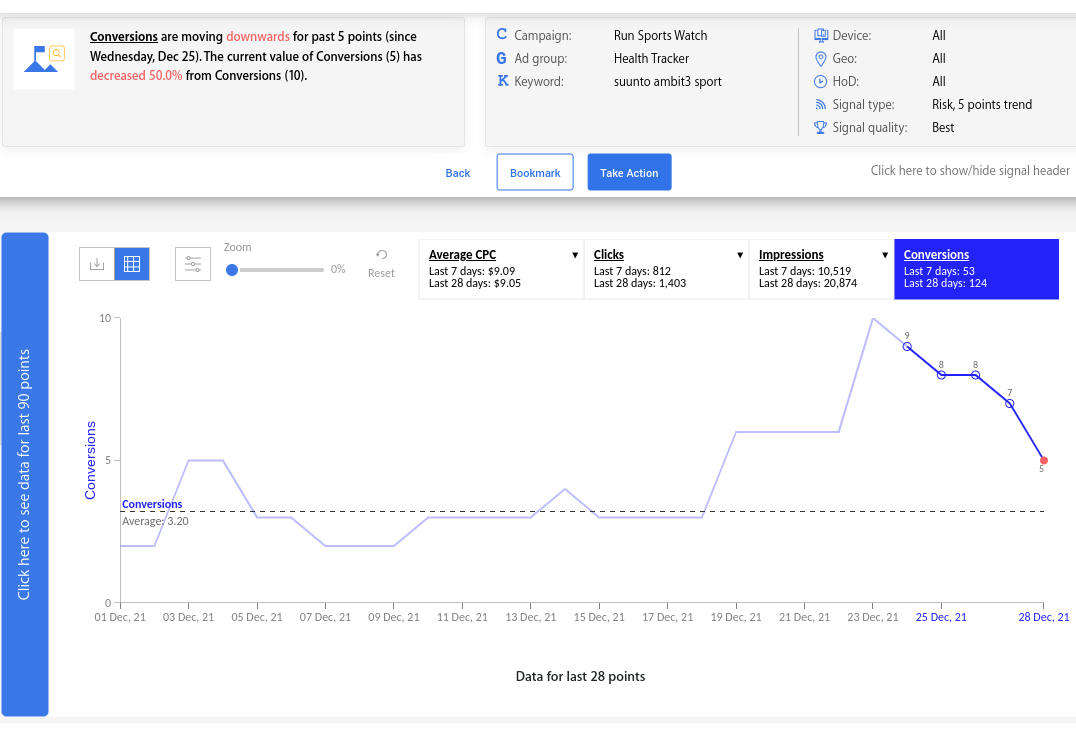The image size is (1076, 736).
Task: Expand the Impressions metric dropdown arrow
Action: (885, 255)
